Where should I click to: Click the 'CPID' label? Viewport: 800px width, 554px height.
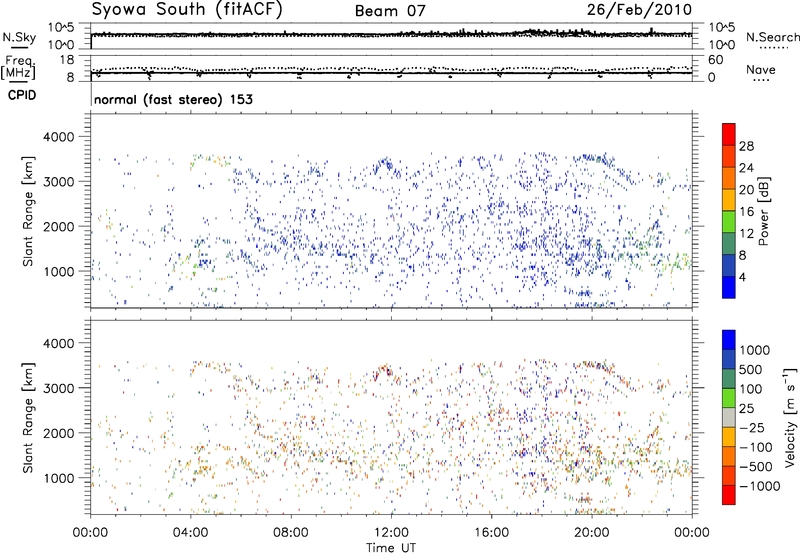pyautogui.click(x=22, y=95)
